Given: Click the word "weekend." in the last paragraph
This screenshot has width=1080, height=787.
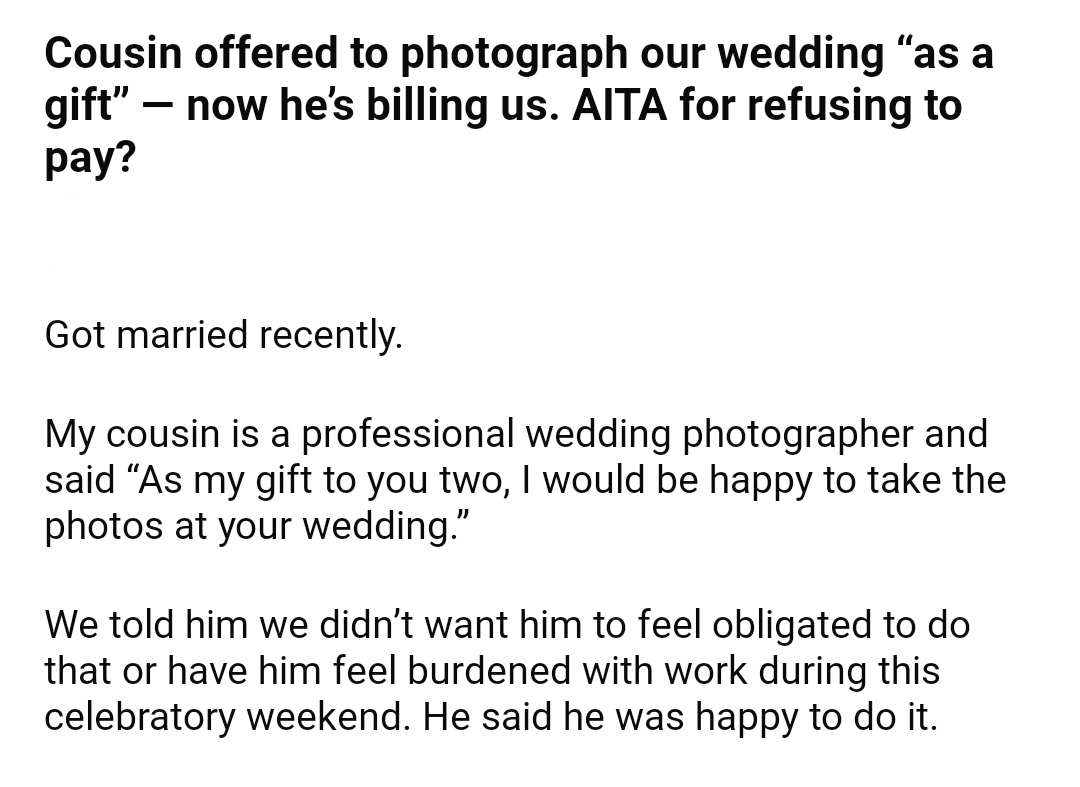Looking at the screenshot, I should click(329, 717).
